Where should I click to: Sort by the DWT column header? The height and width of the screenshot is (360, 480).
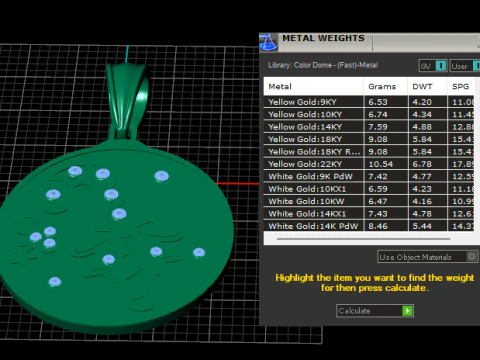(x=427, y=87)
